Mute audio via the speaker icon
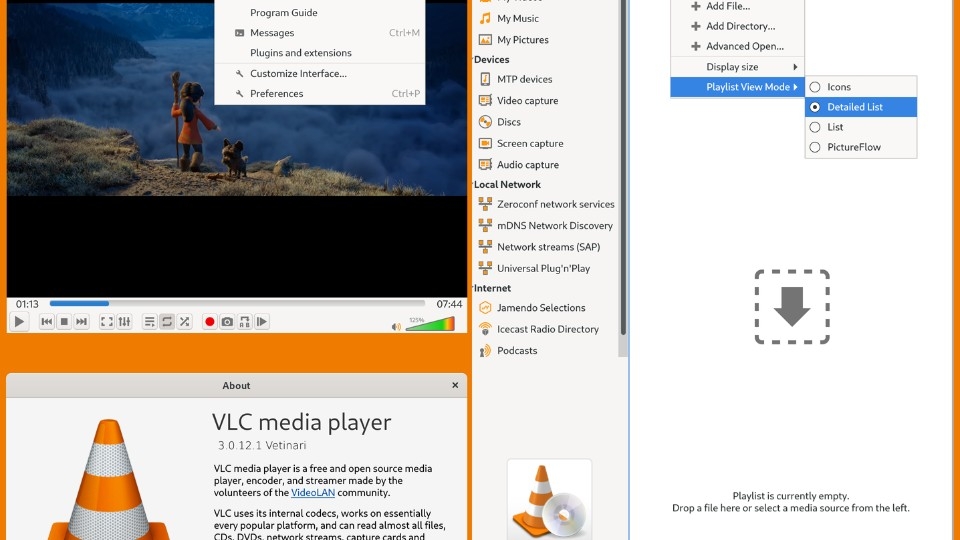 point(396,326)
